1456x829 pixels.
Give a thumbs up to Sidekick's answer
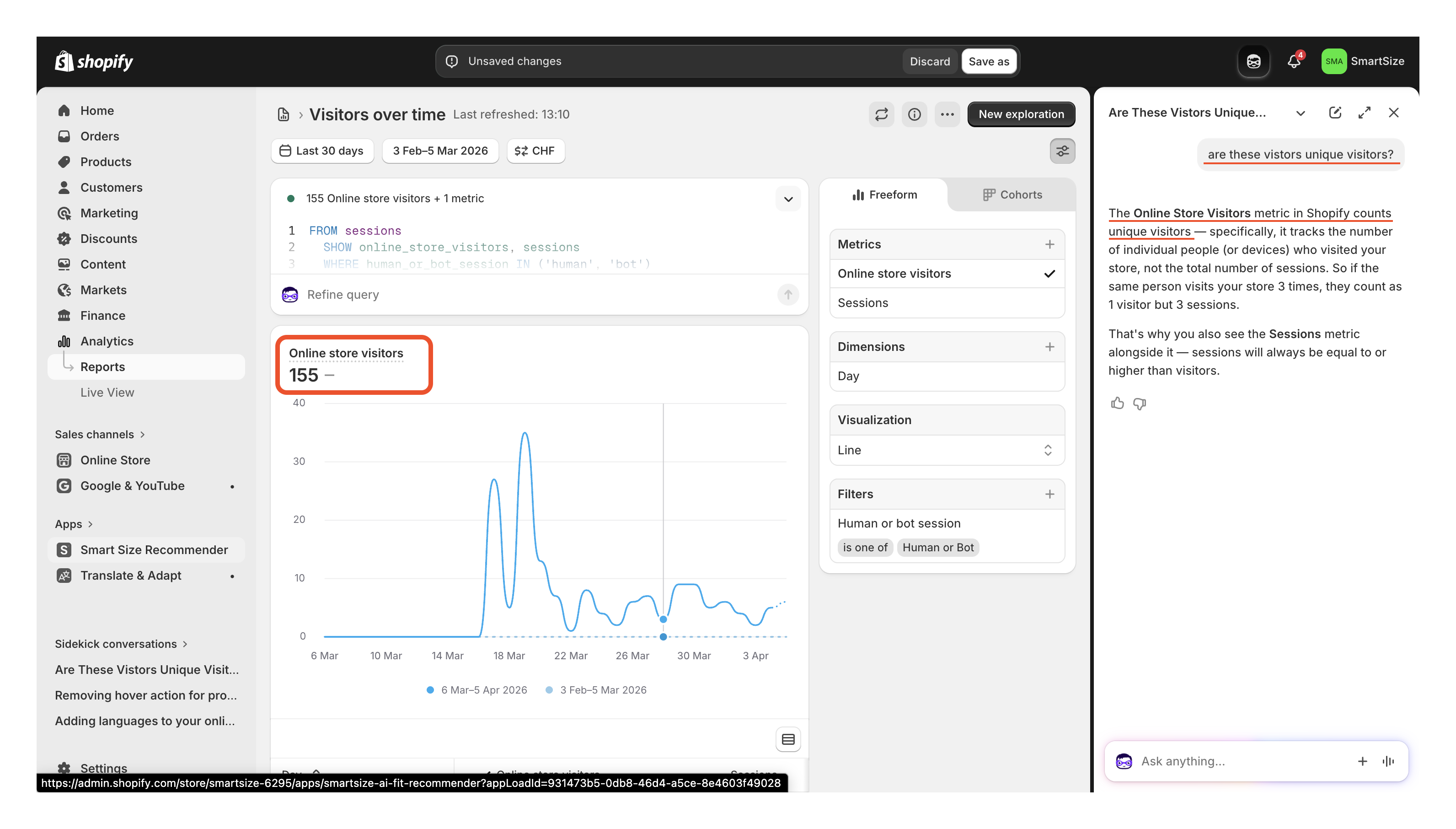click(x=1117, y=404)
